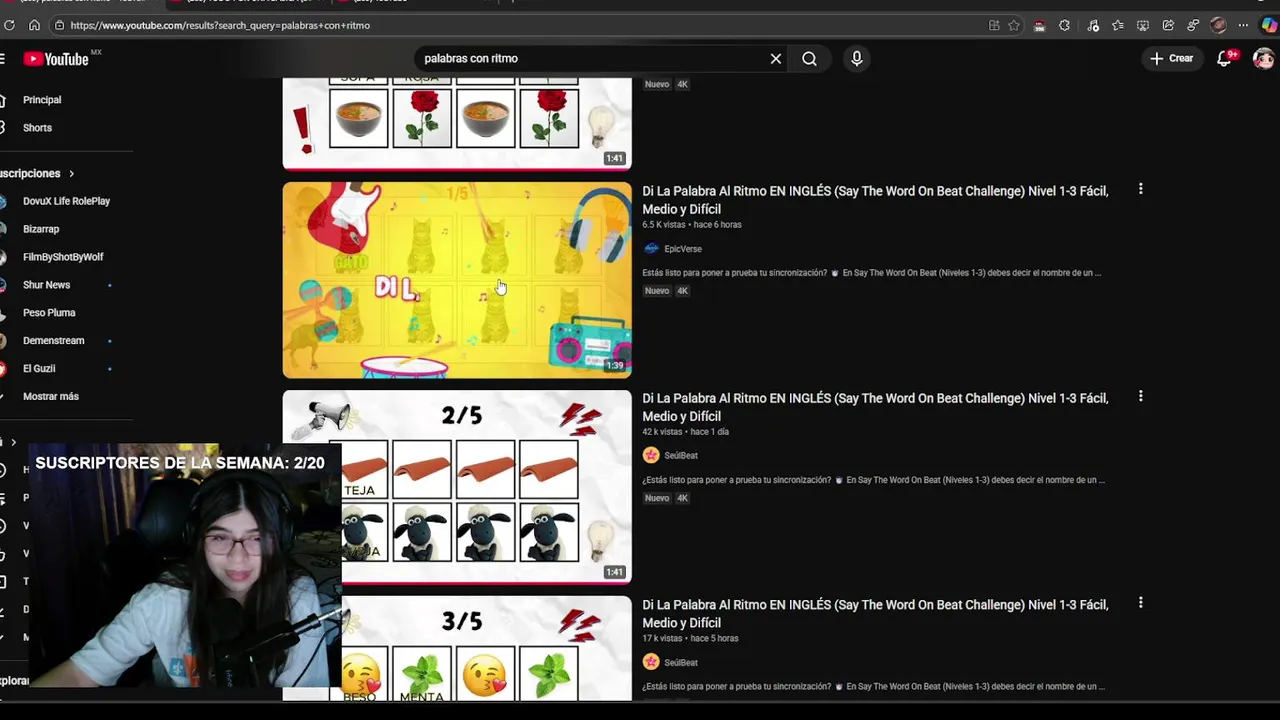
Task: Play the yellow cats thumbnail lasting 1:39
Action: (457, 280)
